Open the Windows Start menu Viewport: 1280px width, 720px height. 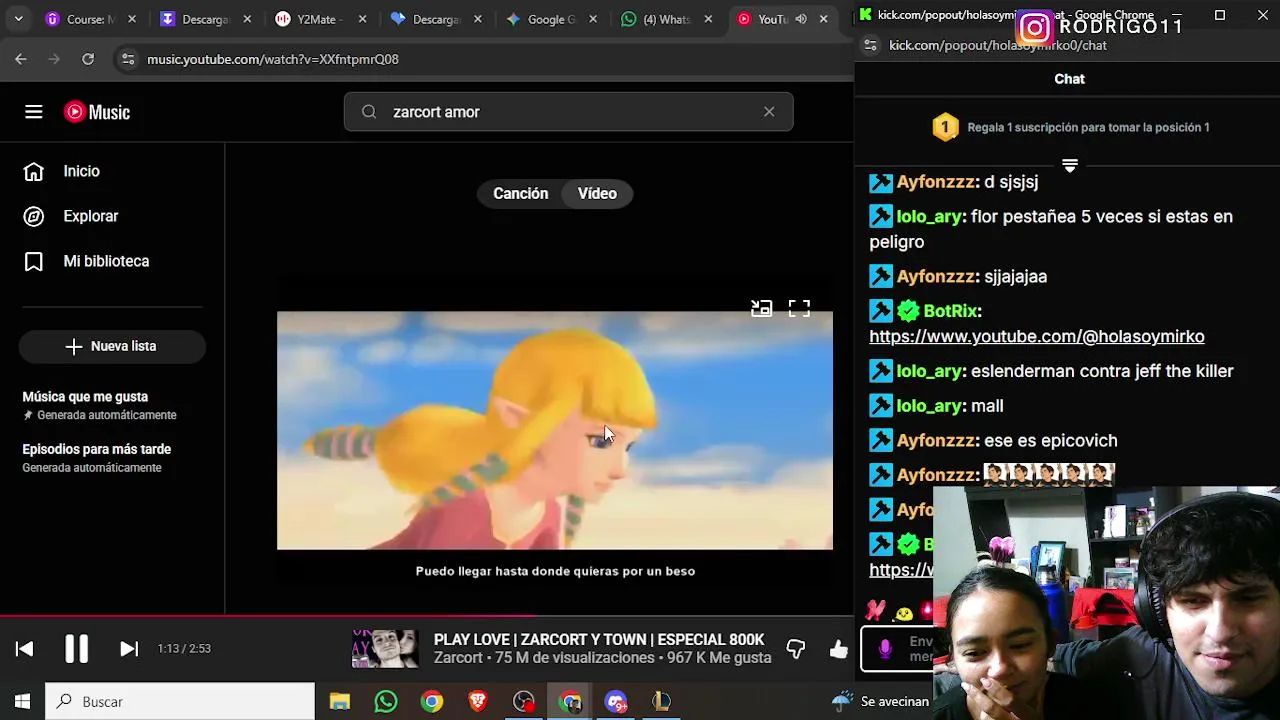[x=22, y=702]
